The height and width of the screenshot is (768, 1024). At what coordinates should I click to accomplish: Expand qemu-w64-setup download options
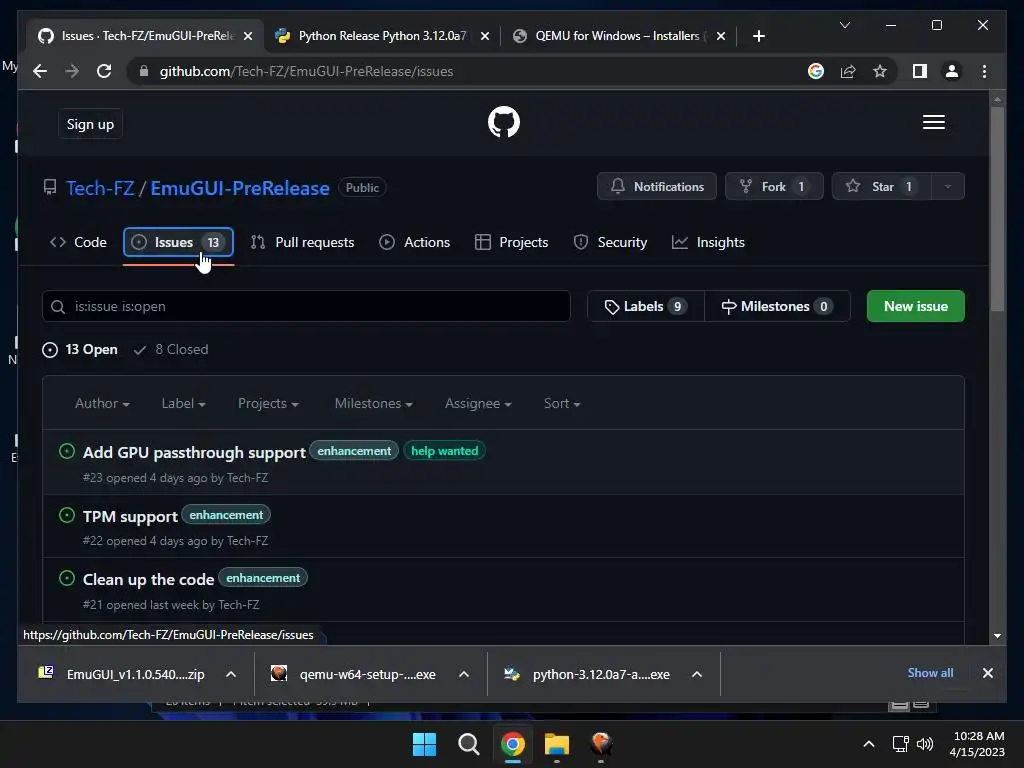[464, 674]
